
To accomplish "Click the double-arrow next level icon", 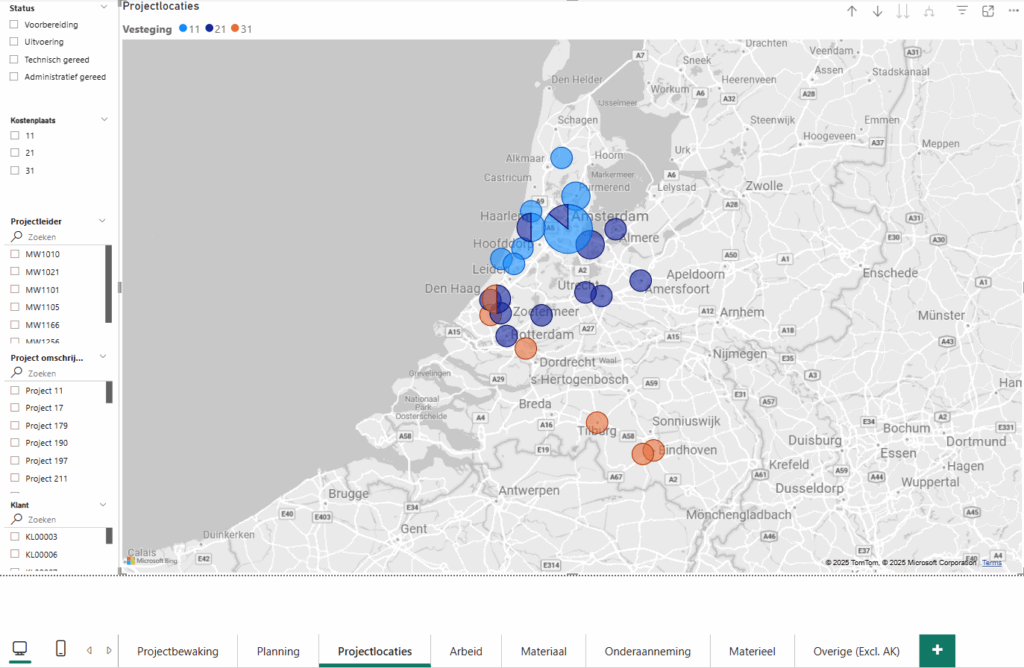I will 903,11.
